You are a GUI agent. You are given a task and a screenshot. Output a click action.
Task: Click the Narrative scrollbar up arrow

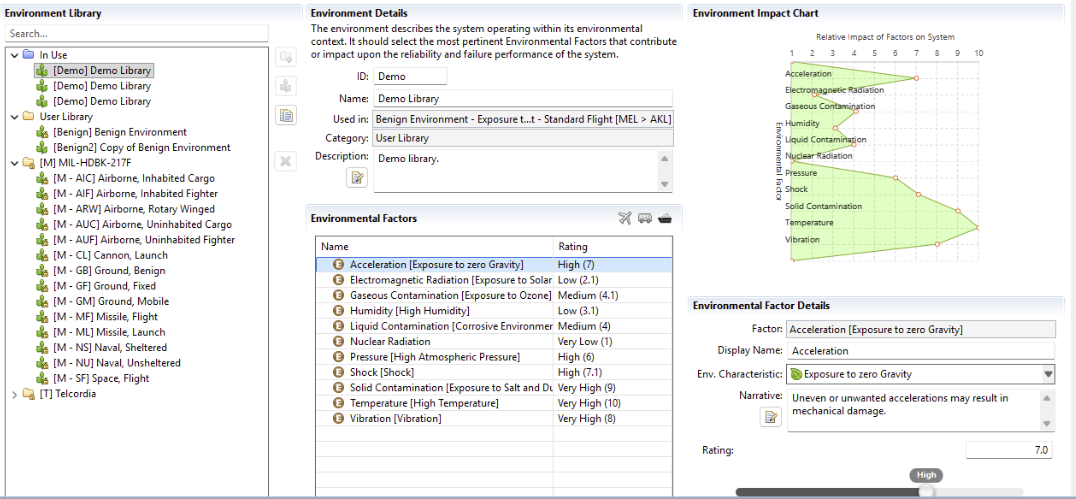pos(1046,397)
